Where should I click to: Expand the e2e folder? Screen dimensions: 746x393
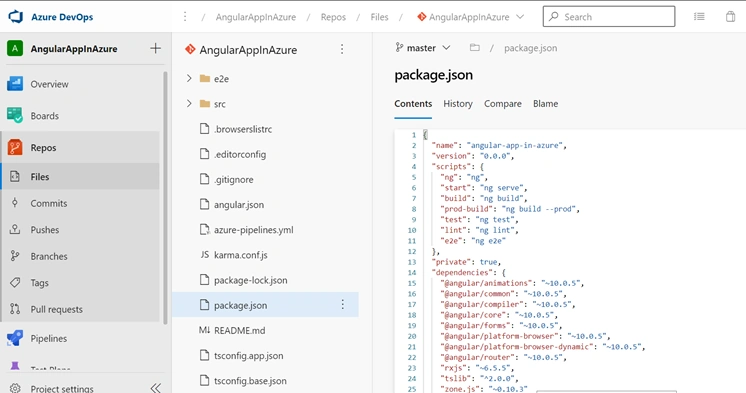(189, 78)
